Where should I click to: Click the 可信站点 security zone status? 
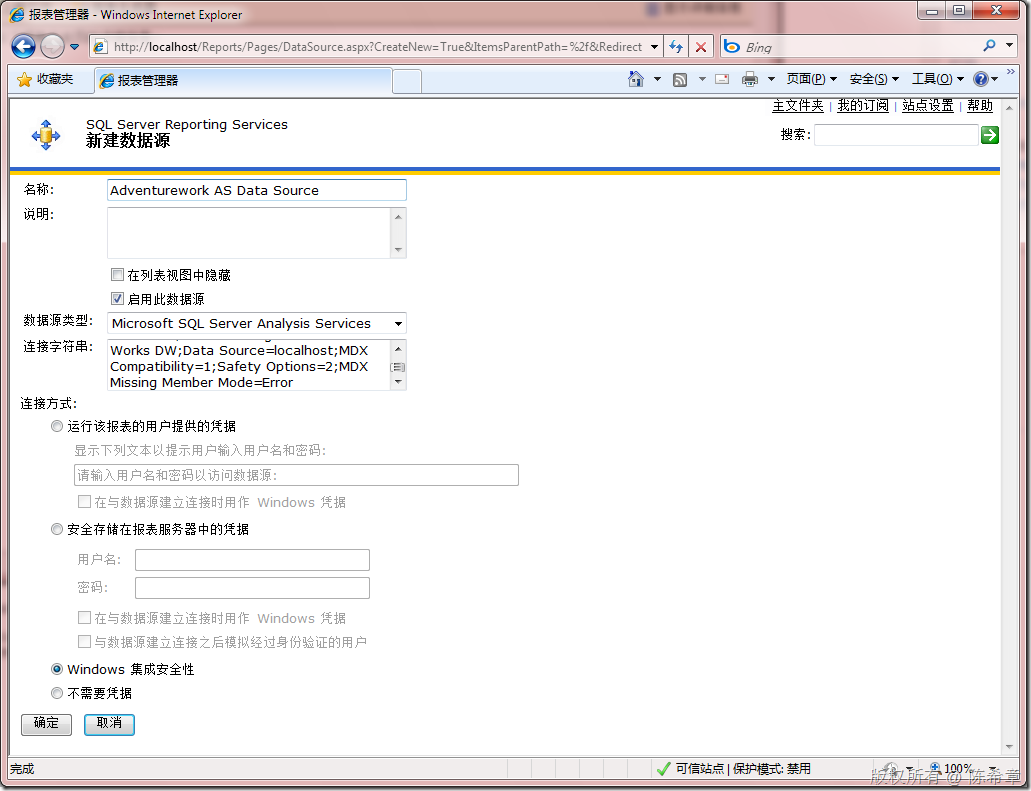pos(733,768)
